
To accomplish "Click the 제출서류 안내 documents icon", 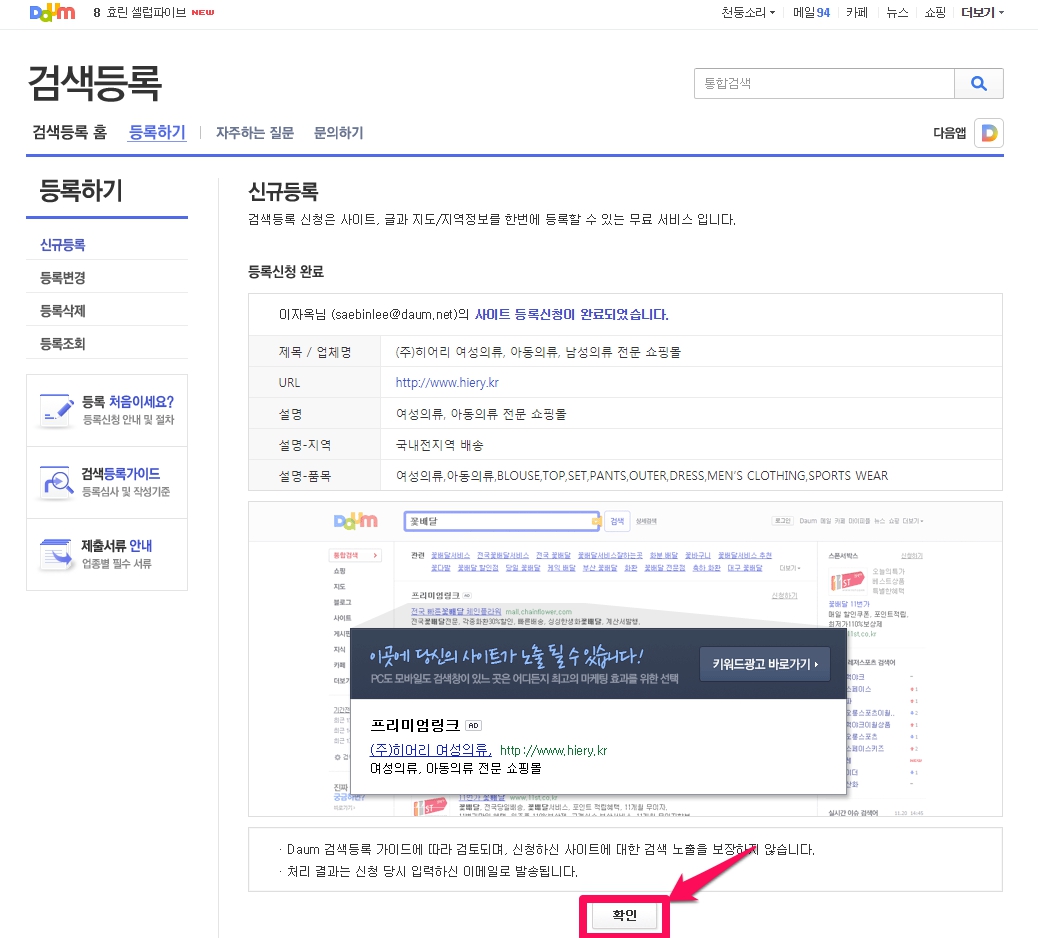I will tap(55, 552).
